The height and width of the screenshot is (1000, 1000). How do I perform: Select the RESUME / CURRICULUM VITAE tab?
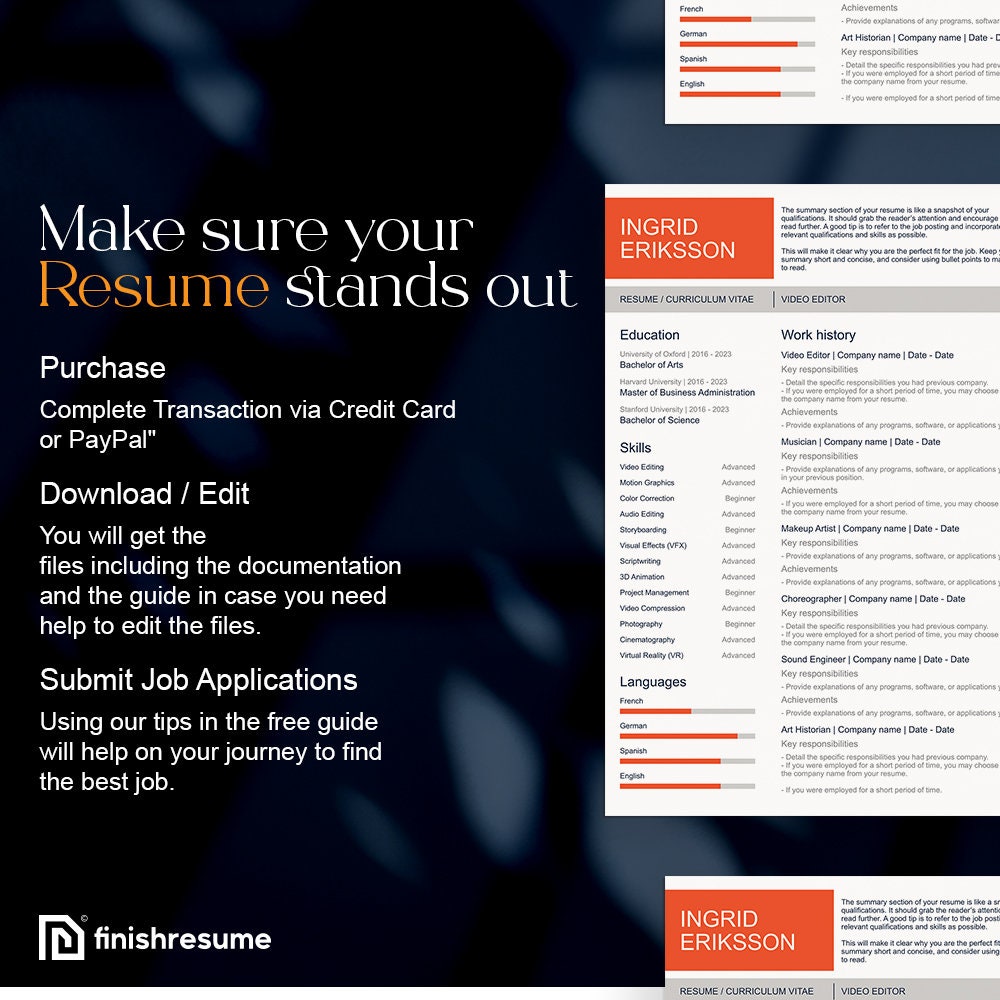tap(685, 299)
